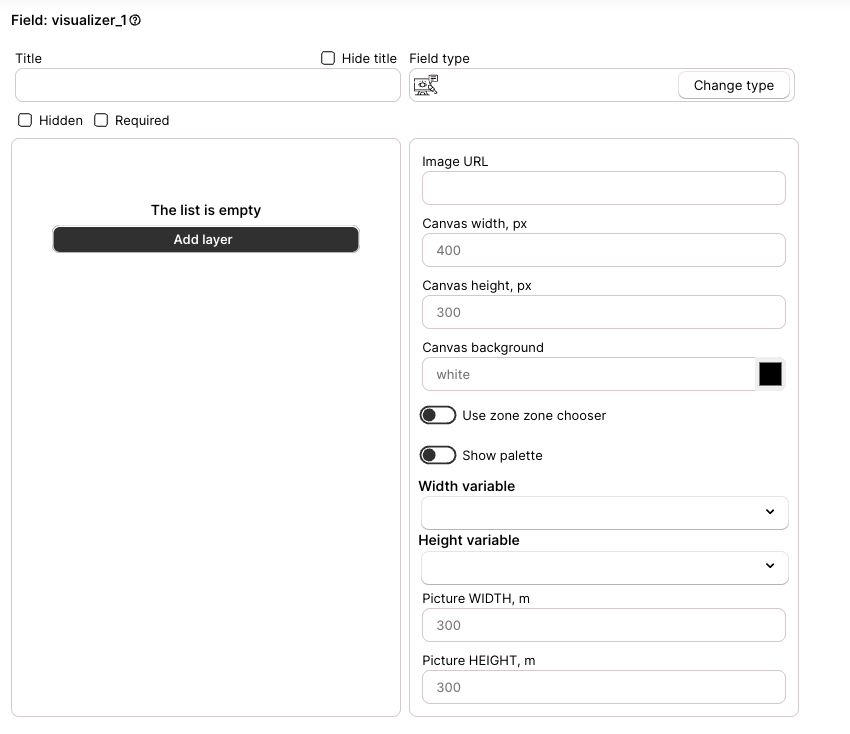Viewport: 850px width, 734px height.
Task: Click the Width variable chevron arrow
Action: 770,512
